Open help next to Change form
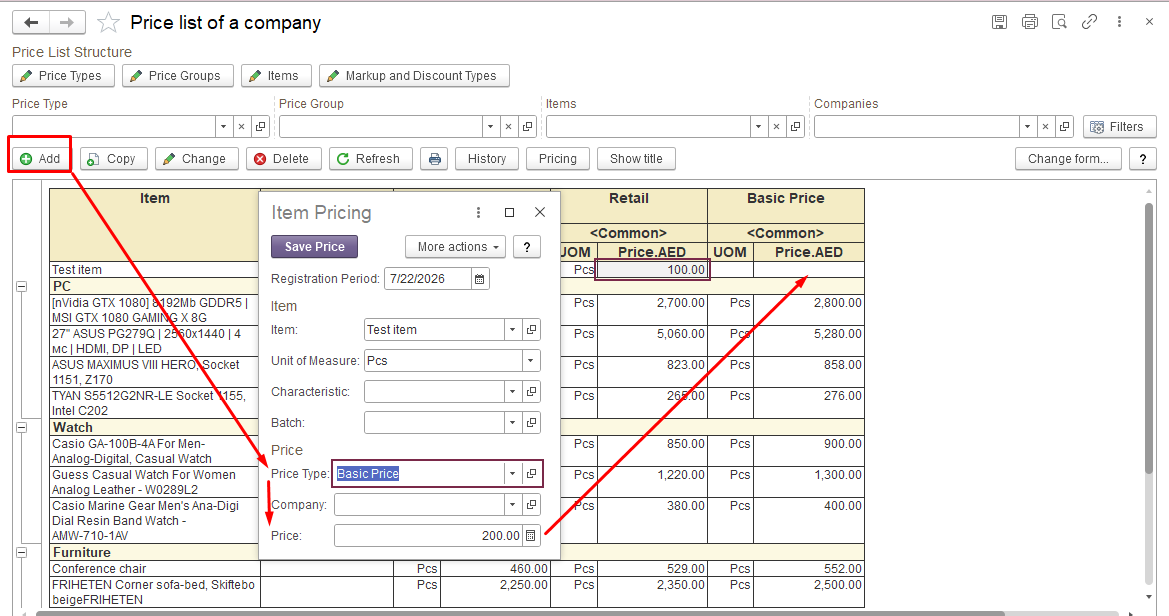Image resolution: width=1169 pixels, height=616 pixels. tap(1143, 159)
